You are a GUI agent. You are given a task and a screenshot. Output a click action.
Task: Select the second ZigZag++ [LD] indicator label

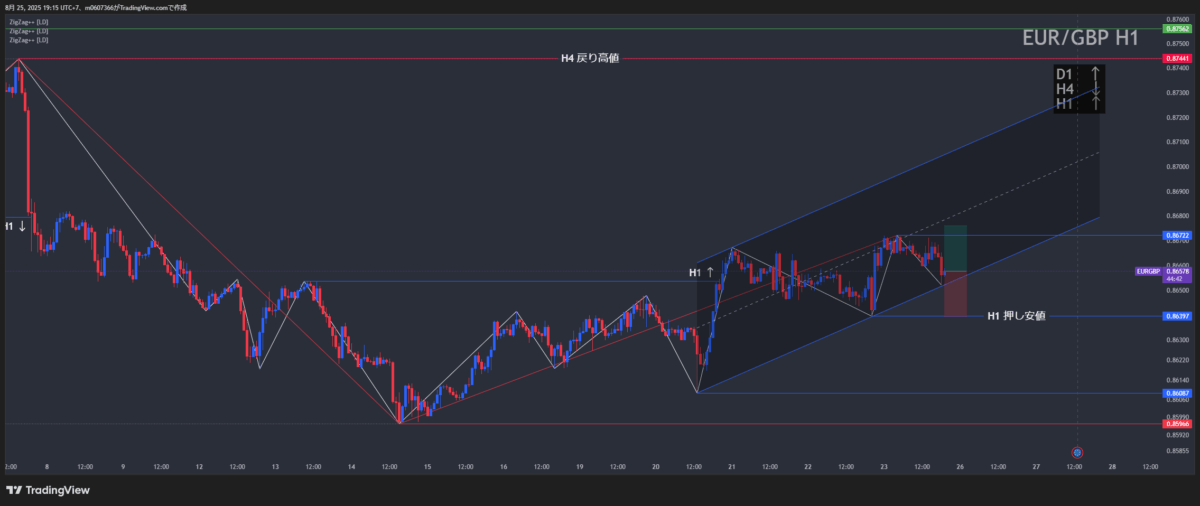[28, 31]
